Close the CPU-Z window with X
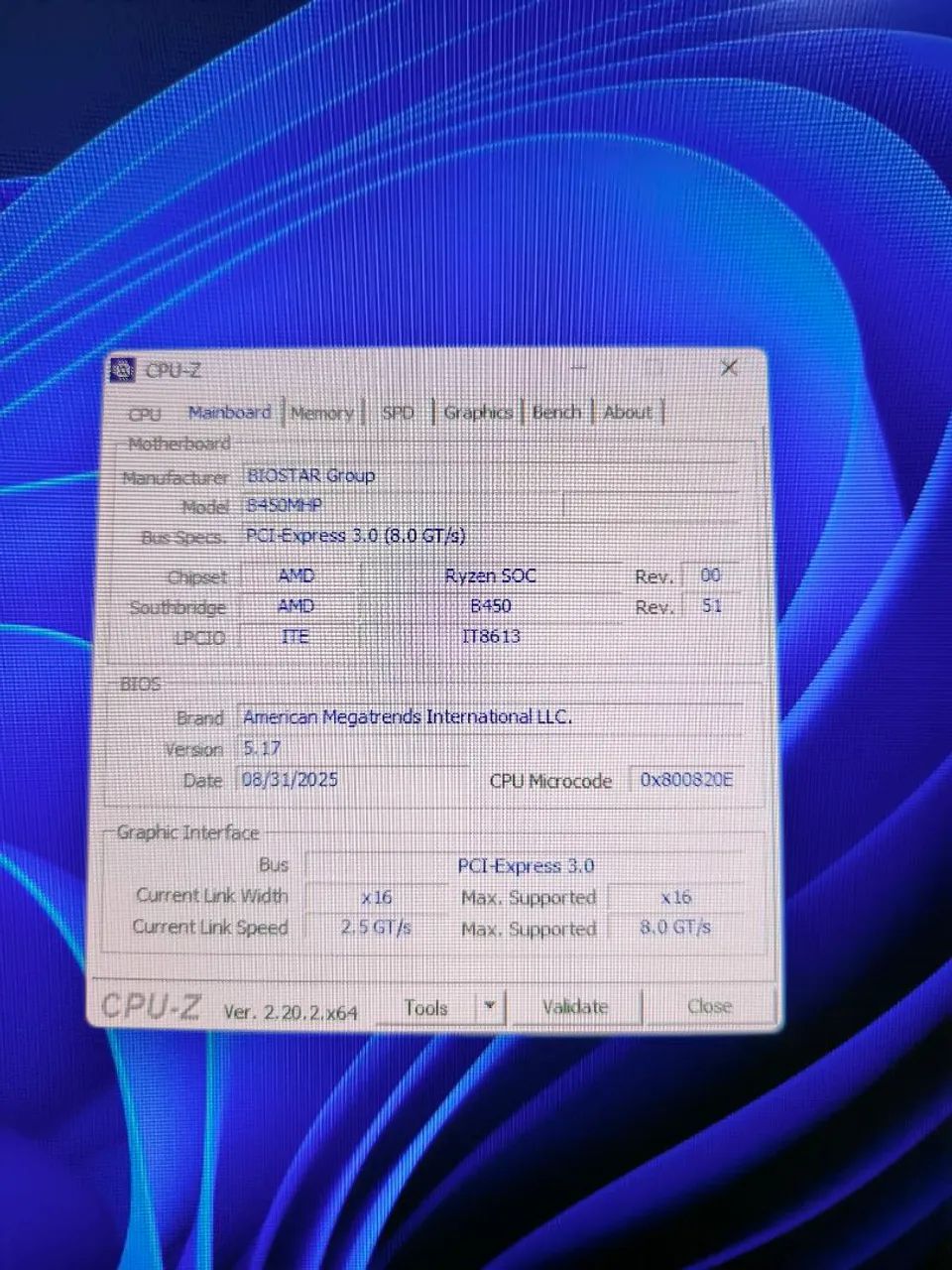The image size is (952, 1270). [x=729, y=367]
